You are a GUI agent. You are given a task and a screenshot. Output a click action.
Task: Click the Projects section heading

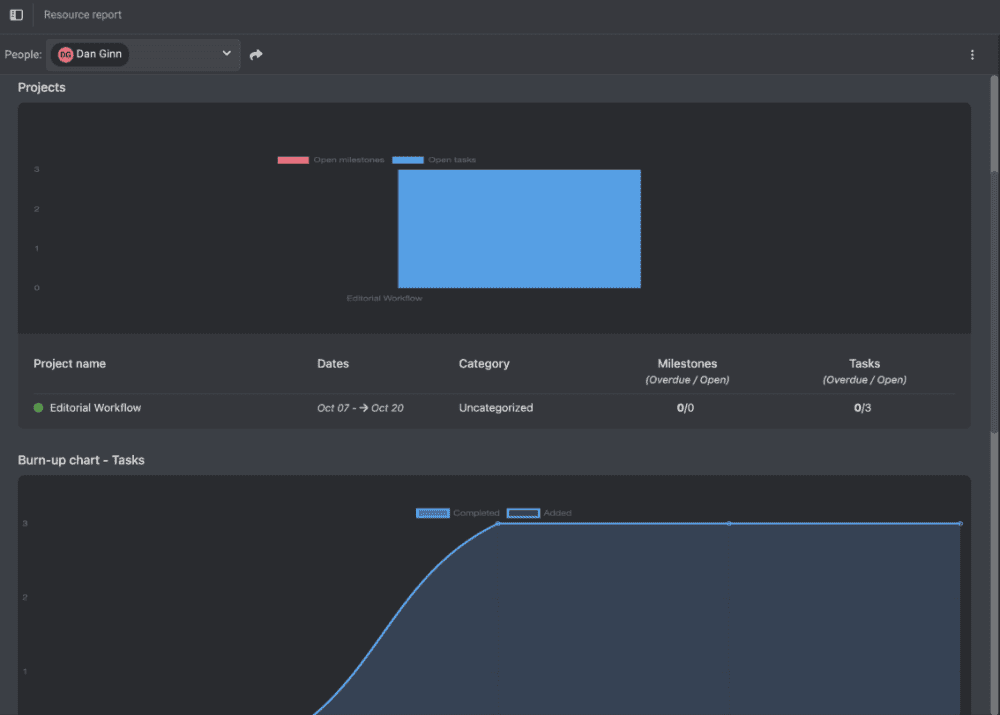click(41, 87)
